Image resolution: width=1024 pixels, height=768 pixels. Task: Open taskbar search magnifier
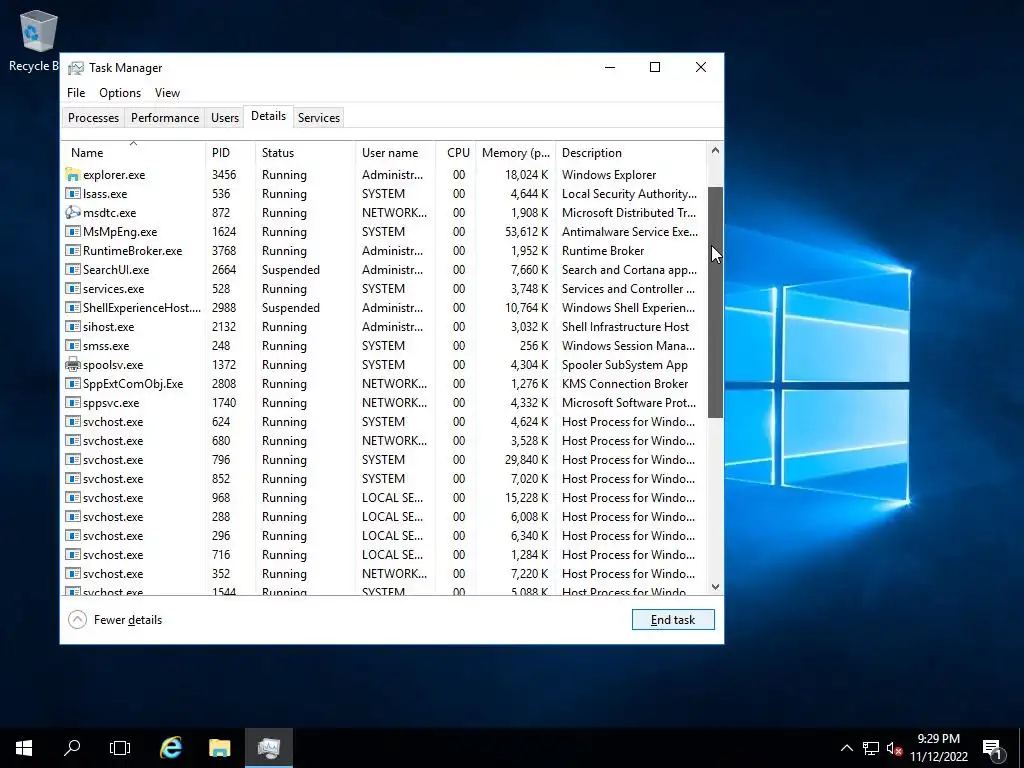coord(72,748)
